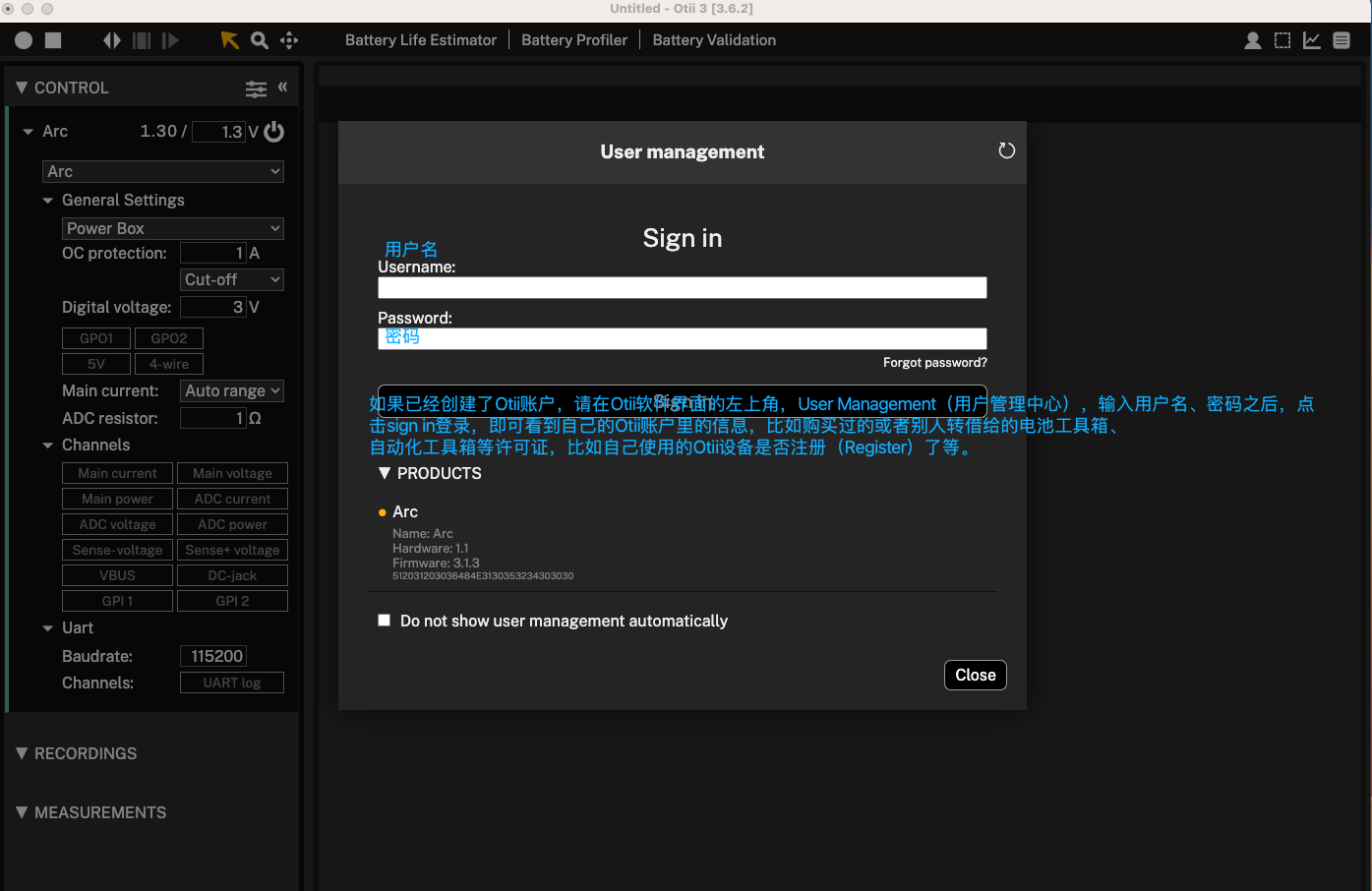The height and width of the screenshot is (891, 1372).
Task: Toggle the Arc power button
Action: tap(274, 132)
